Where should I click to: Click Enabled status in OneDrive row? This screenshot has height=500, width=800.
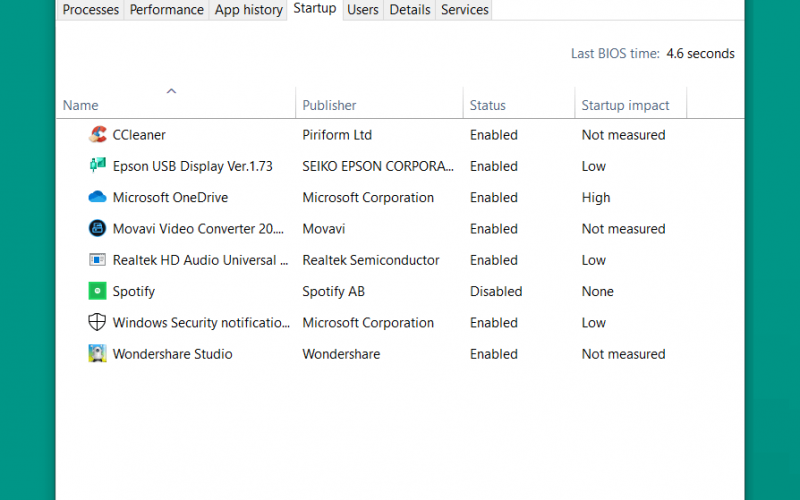[x=493, y=197]
